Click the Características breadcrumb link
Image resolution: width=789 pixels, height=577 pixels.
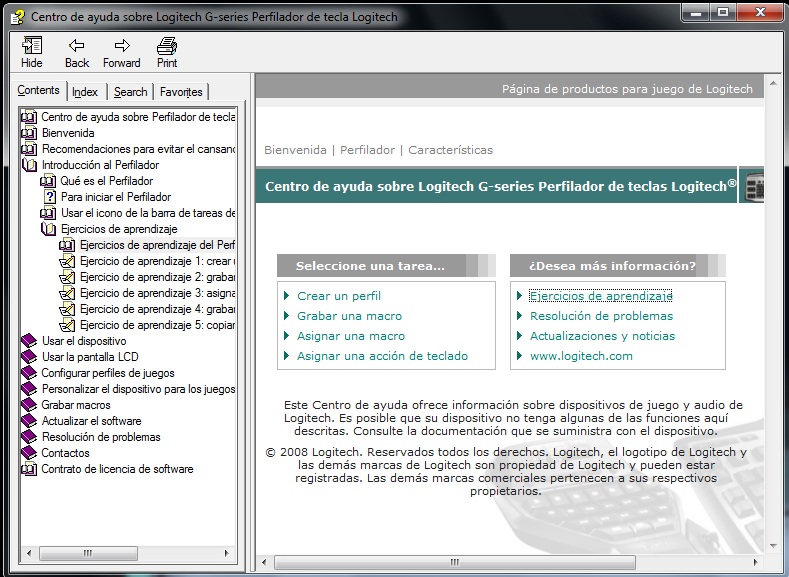(450, 150)
